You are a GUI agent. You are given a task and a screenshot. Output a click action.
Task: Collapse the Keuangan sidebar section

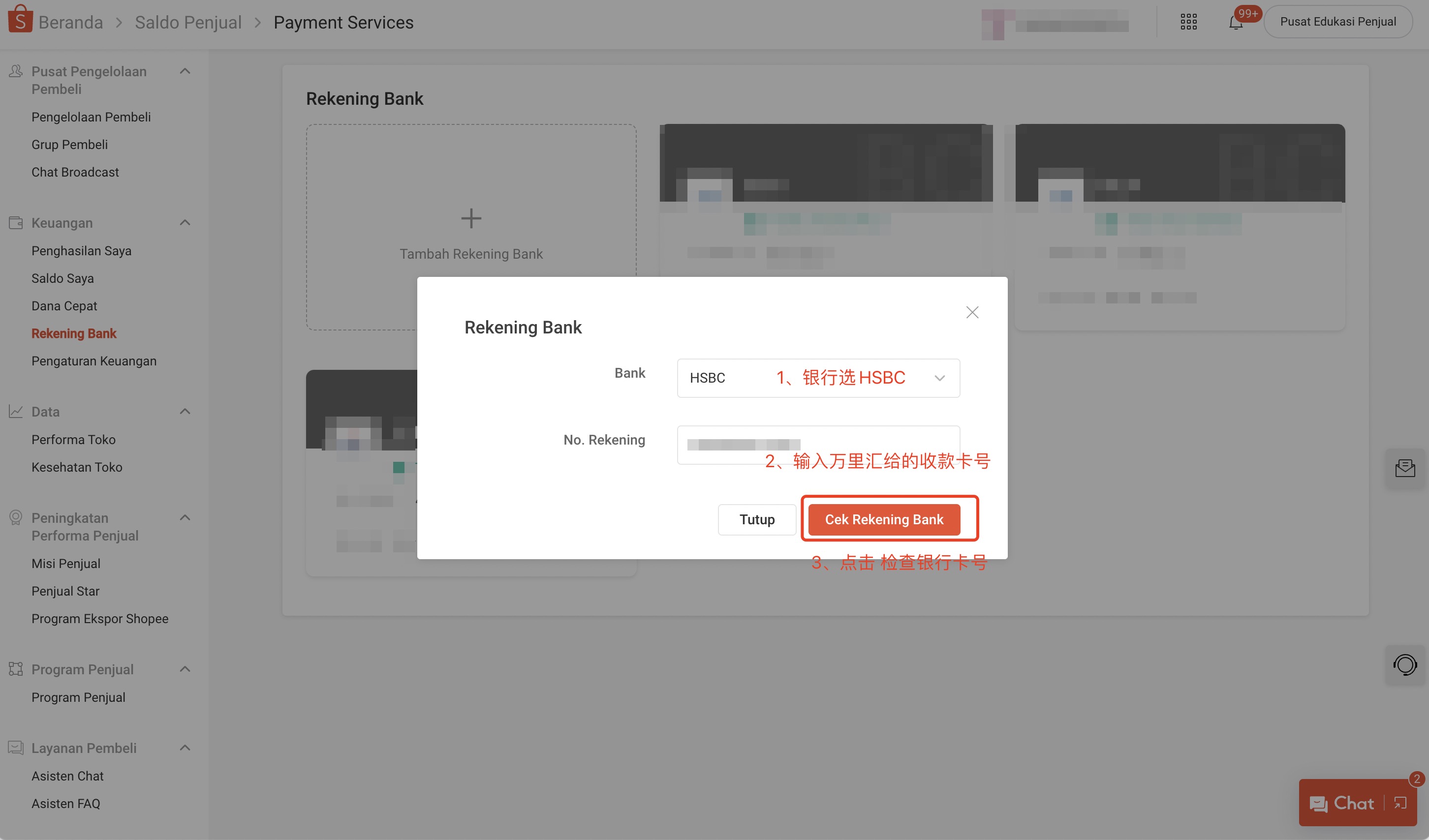185,222
